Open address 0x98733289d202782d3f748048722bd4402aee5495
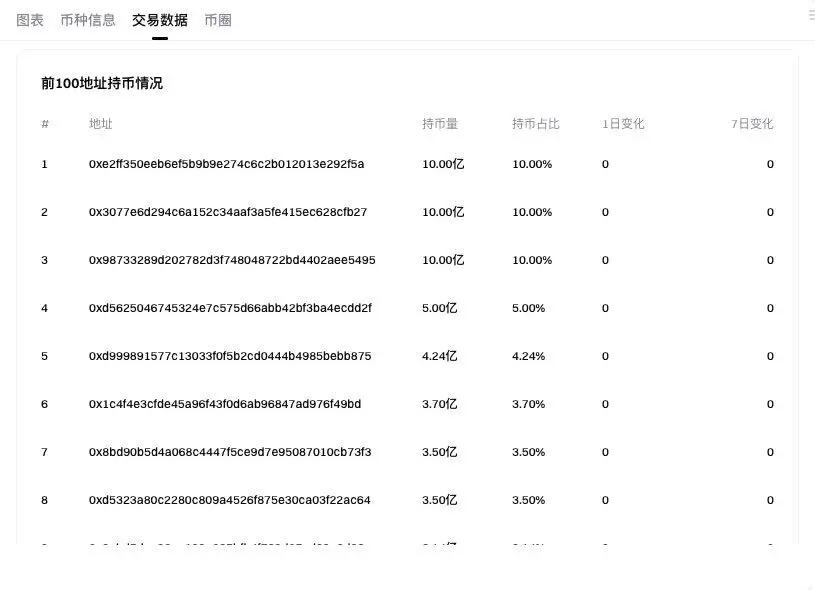The width and height of the screenshot is (815, 590). (x=232, y=260)
